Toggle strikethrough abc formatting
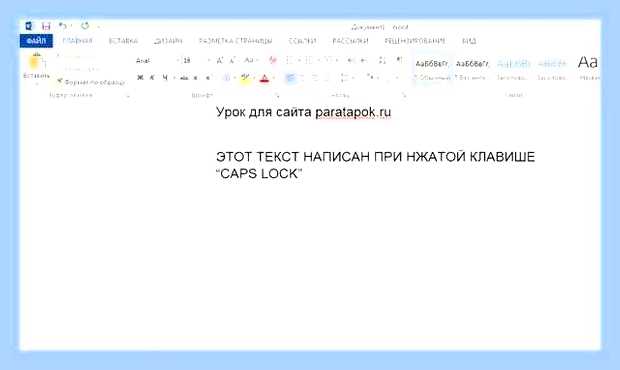 pyautogui.click(x=184, y=78)
